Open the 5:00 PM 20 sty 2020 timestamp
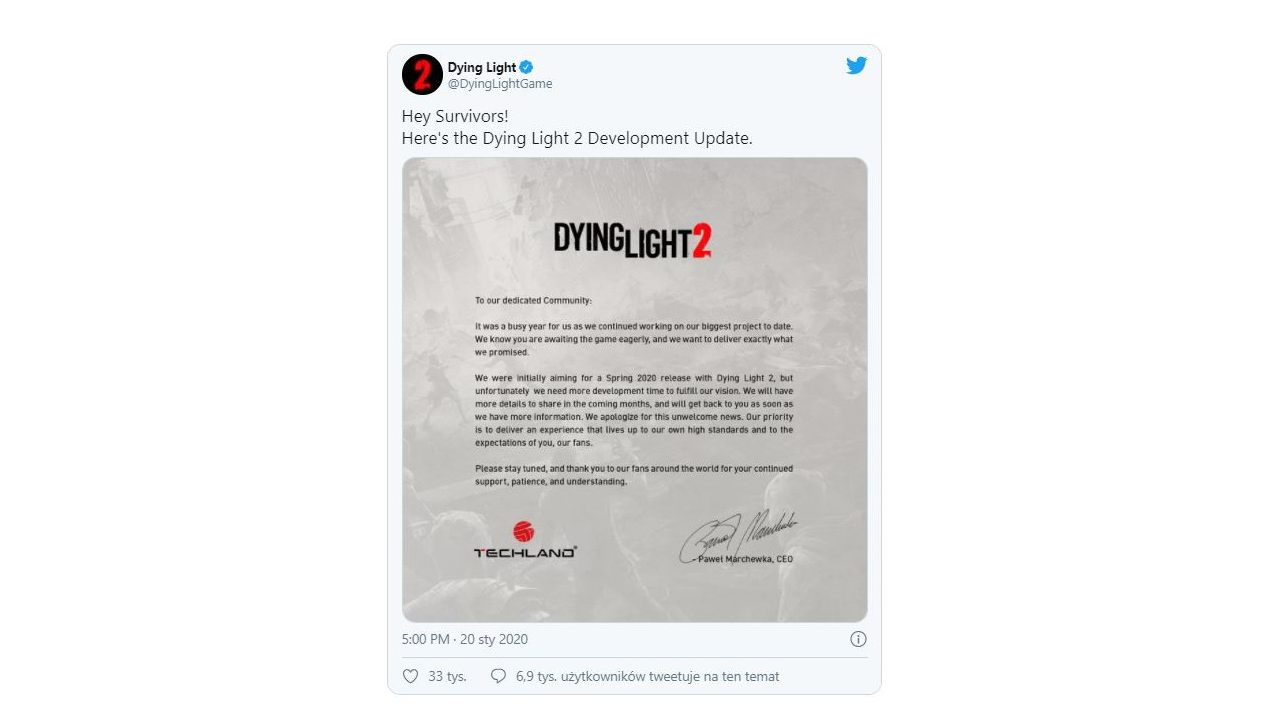 pos(465,639)
